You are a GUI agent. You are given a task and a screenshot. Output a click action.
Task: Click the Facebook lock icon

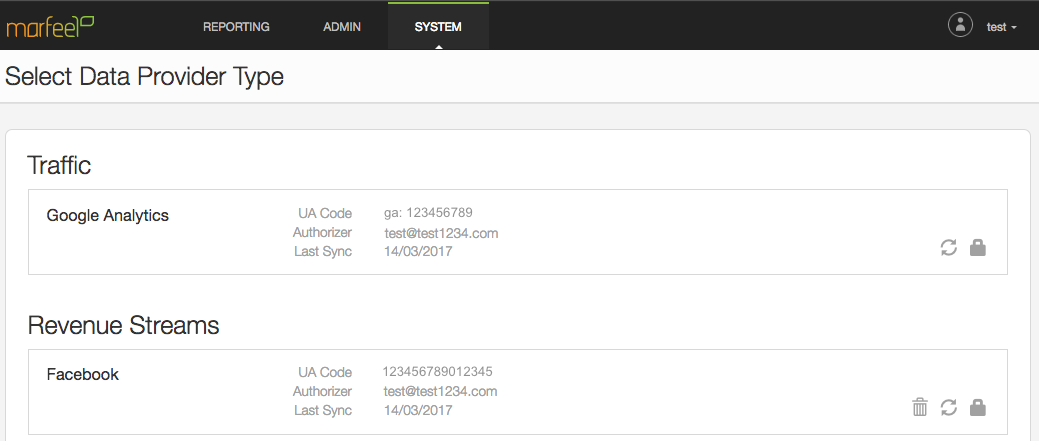click(978, 407)
